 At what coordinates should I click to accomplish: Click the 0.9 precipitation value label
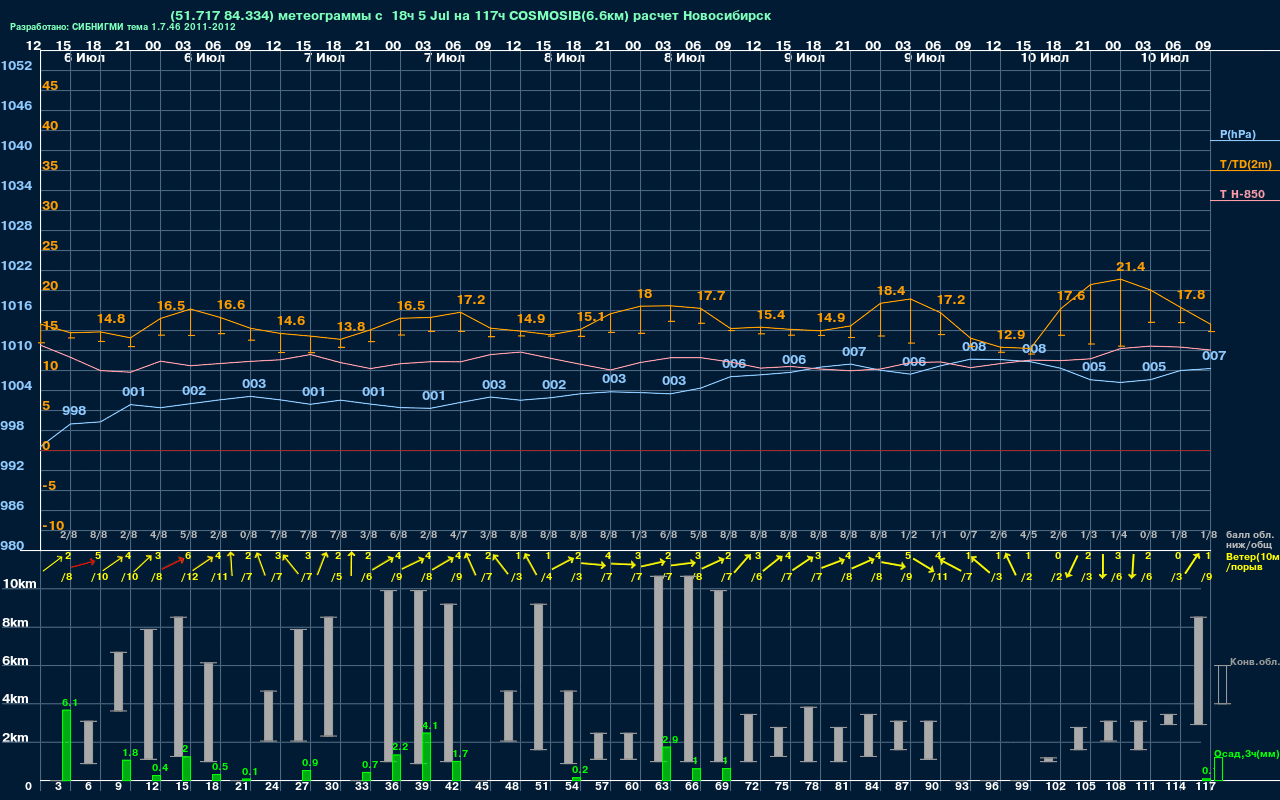coord(310,763)
